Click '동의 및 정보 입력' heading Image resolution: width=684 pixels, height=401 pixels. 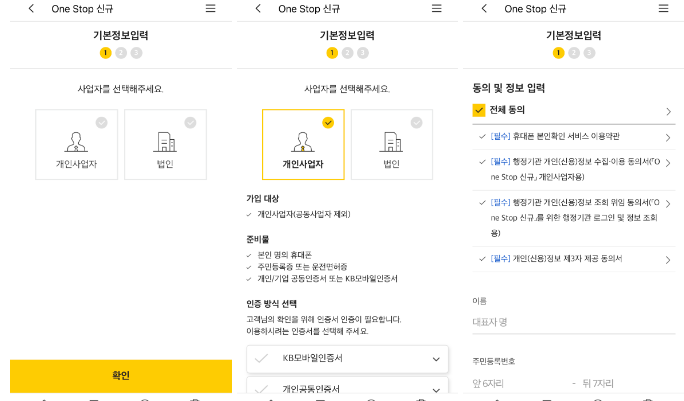point(509,88)
